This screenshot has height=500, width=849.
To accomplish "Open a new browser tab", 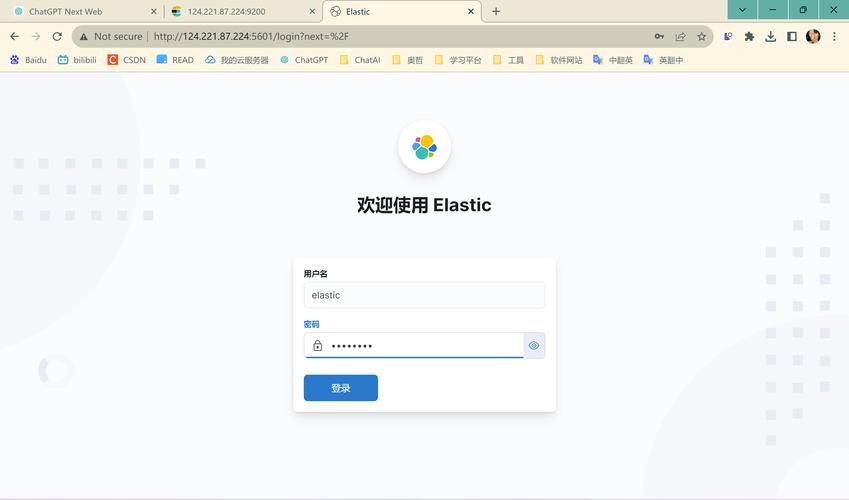I will click(496, 11).
